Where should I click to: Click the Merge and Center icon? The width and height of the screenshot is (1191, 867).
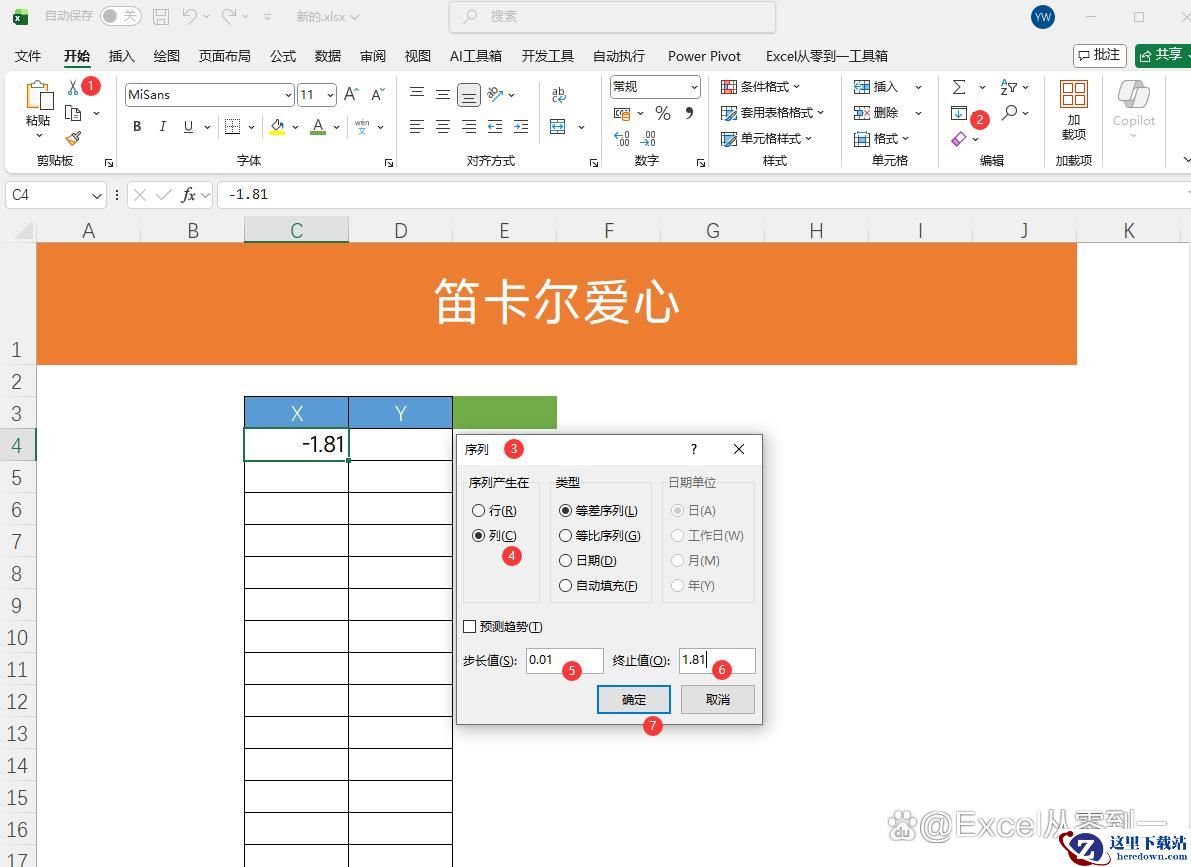click(558, 127)
